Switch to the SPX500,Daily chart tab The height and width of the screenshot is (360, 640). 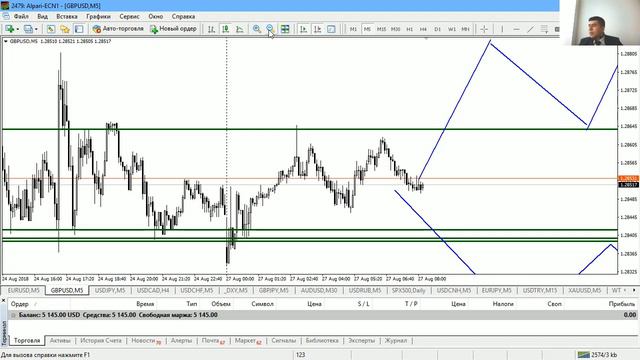[x=409, y=290]
